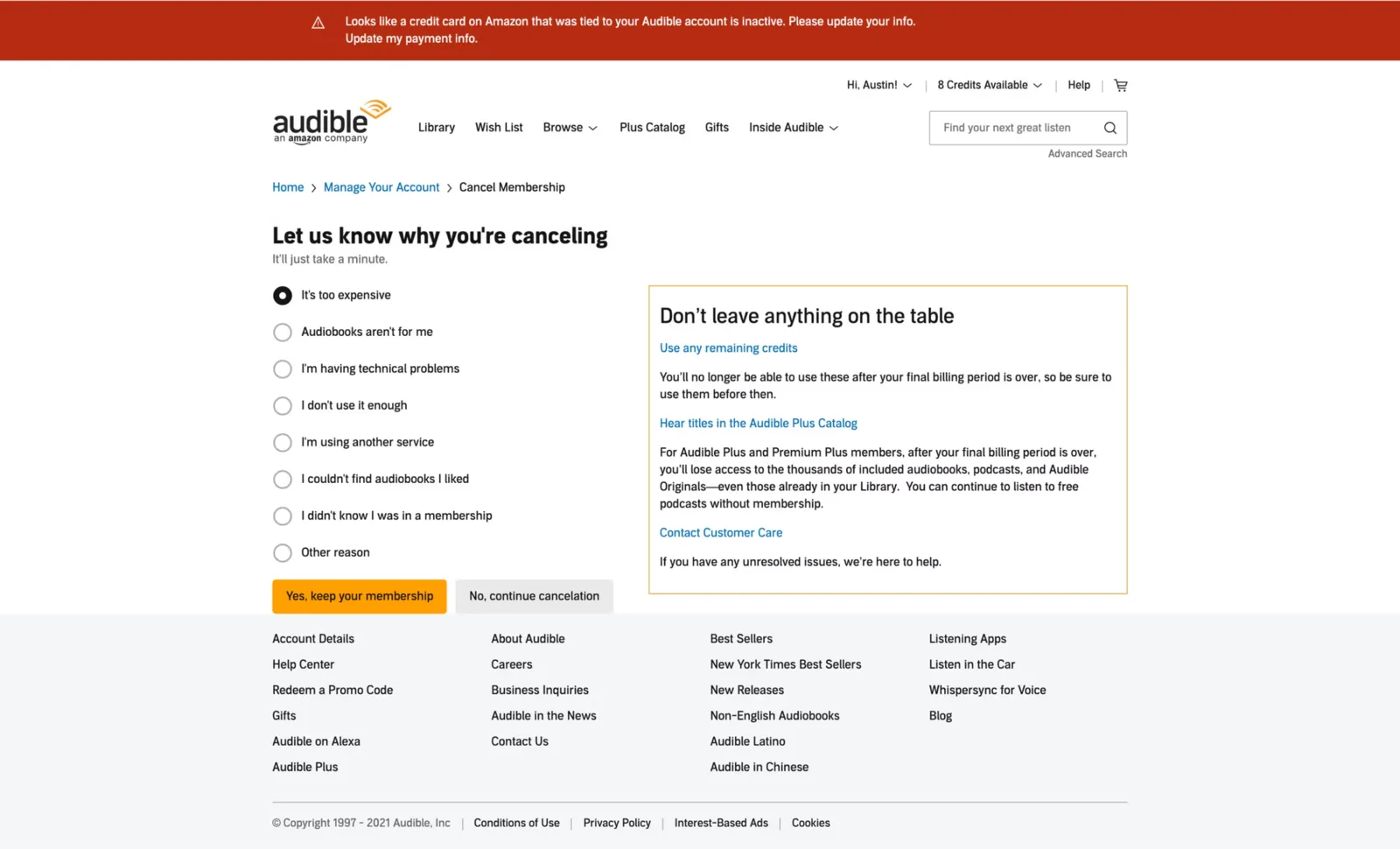Select "Audiobooks aren't for me" radio option

(283, 333)
